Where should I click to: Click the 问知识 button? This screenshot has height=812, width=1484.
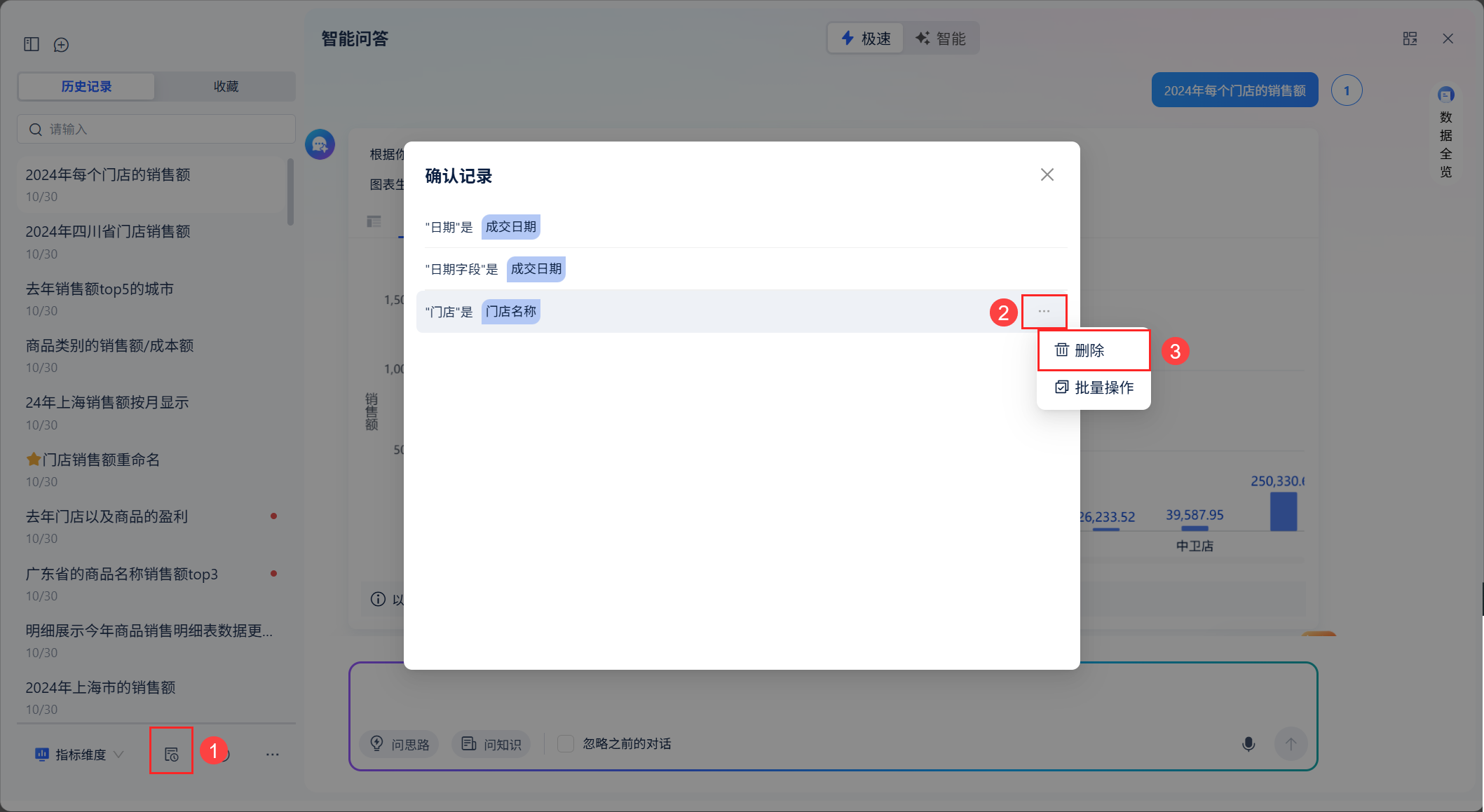tap(492, 744)
